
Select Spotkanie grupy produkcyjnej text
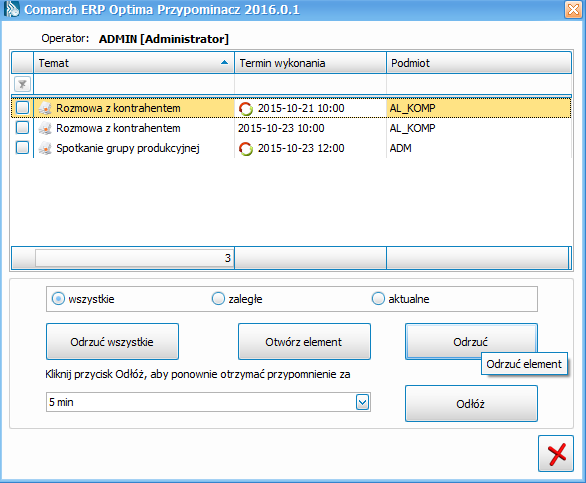128,148
